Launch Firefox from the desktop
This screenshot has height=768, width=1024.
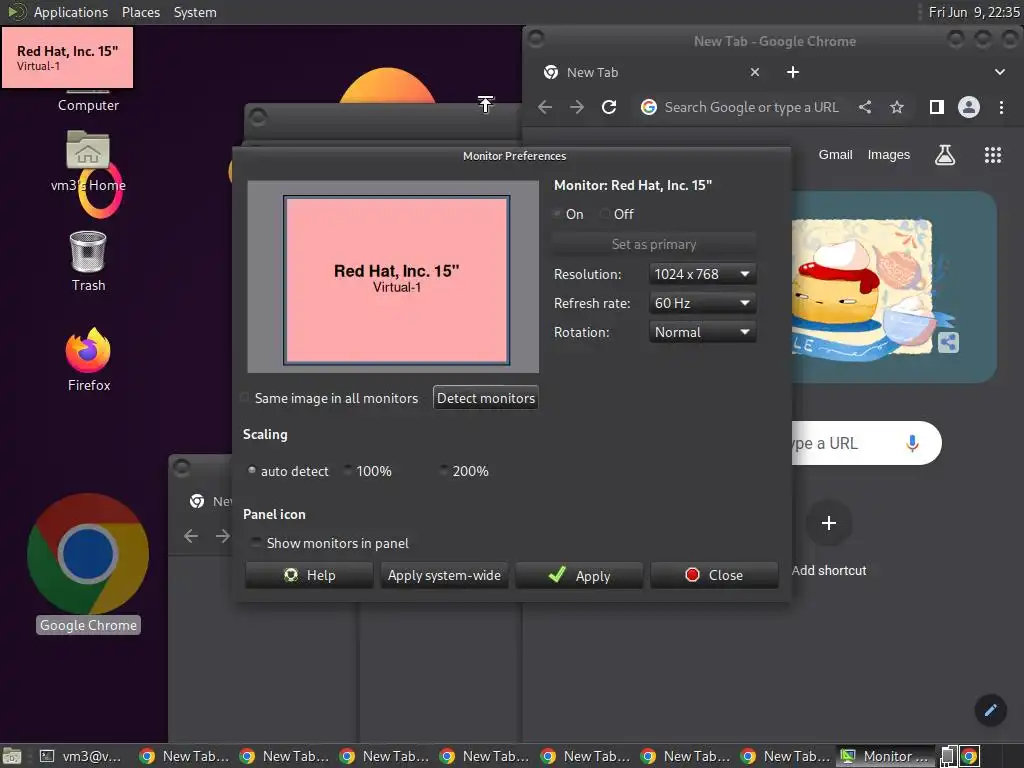[88, 359]
